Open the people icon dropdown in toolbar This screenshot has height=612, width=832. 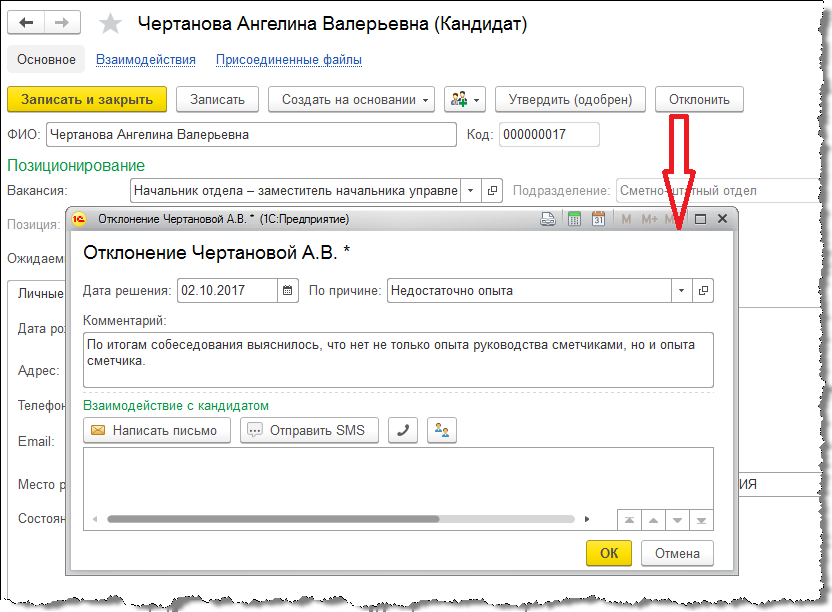point(464,99)
